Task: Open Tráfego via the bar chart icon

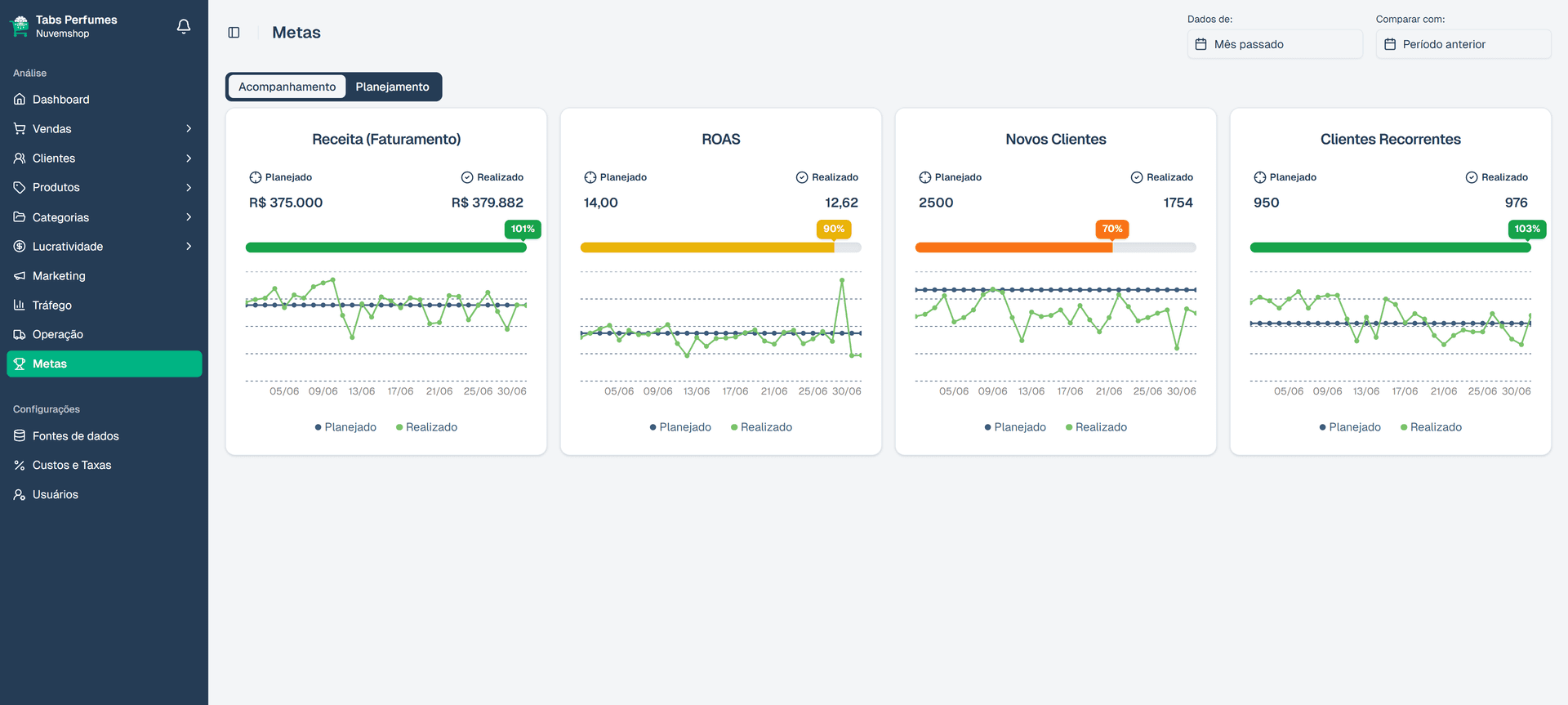Action: pyautogui.click(x=20, y=306)
